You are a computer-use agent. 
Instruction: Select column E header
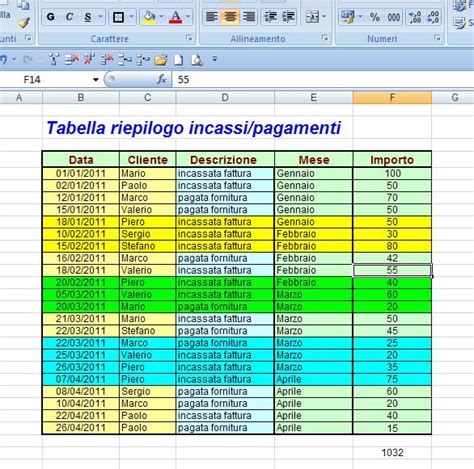(x=314, y=97)
